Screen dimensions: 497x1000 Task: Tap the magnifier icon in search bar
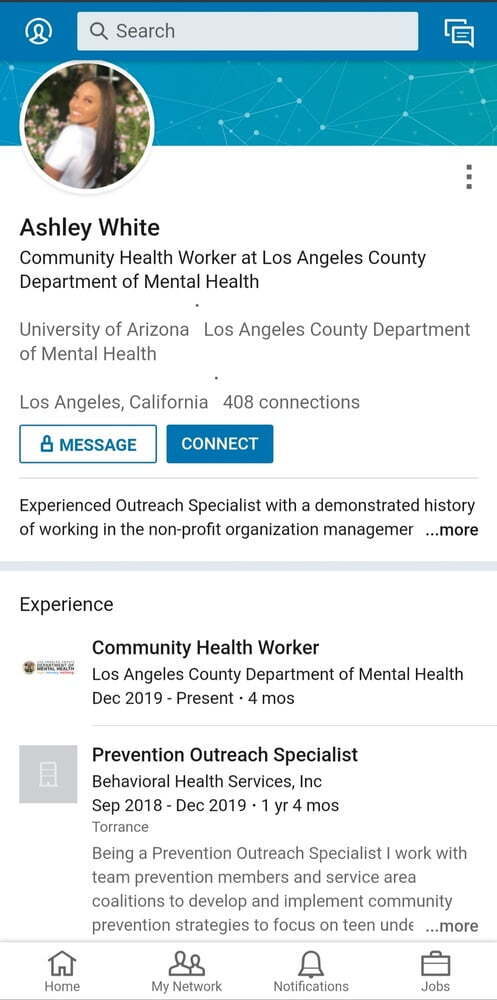coord(98,31)
